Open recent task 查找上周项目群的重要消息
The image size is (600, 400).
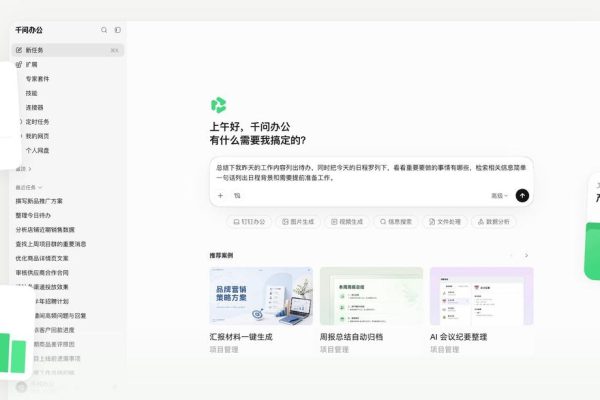tap(51, 244)
